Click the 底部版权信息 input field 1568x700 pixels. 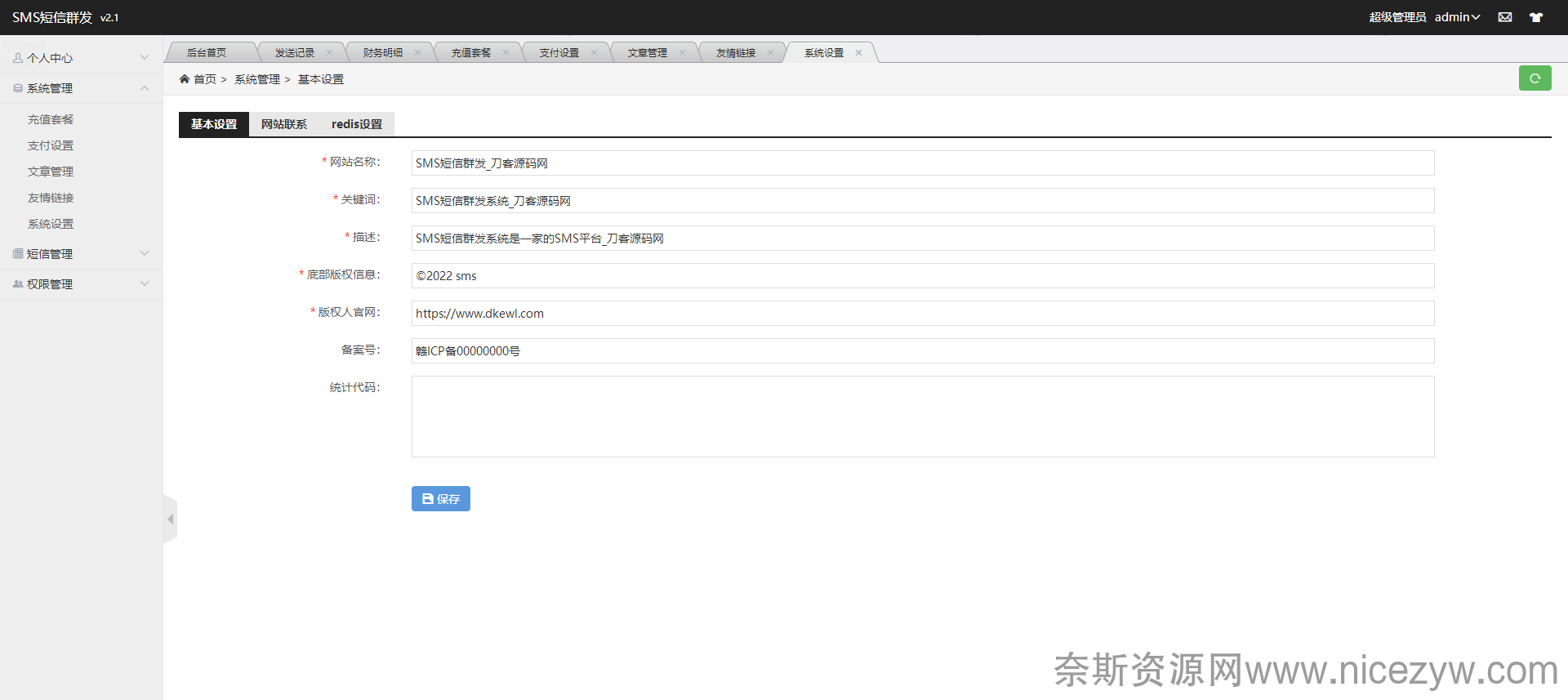click(923, 275)
